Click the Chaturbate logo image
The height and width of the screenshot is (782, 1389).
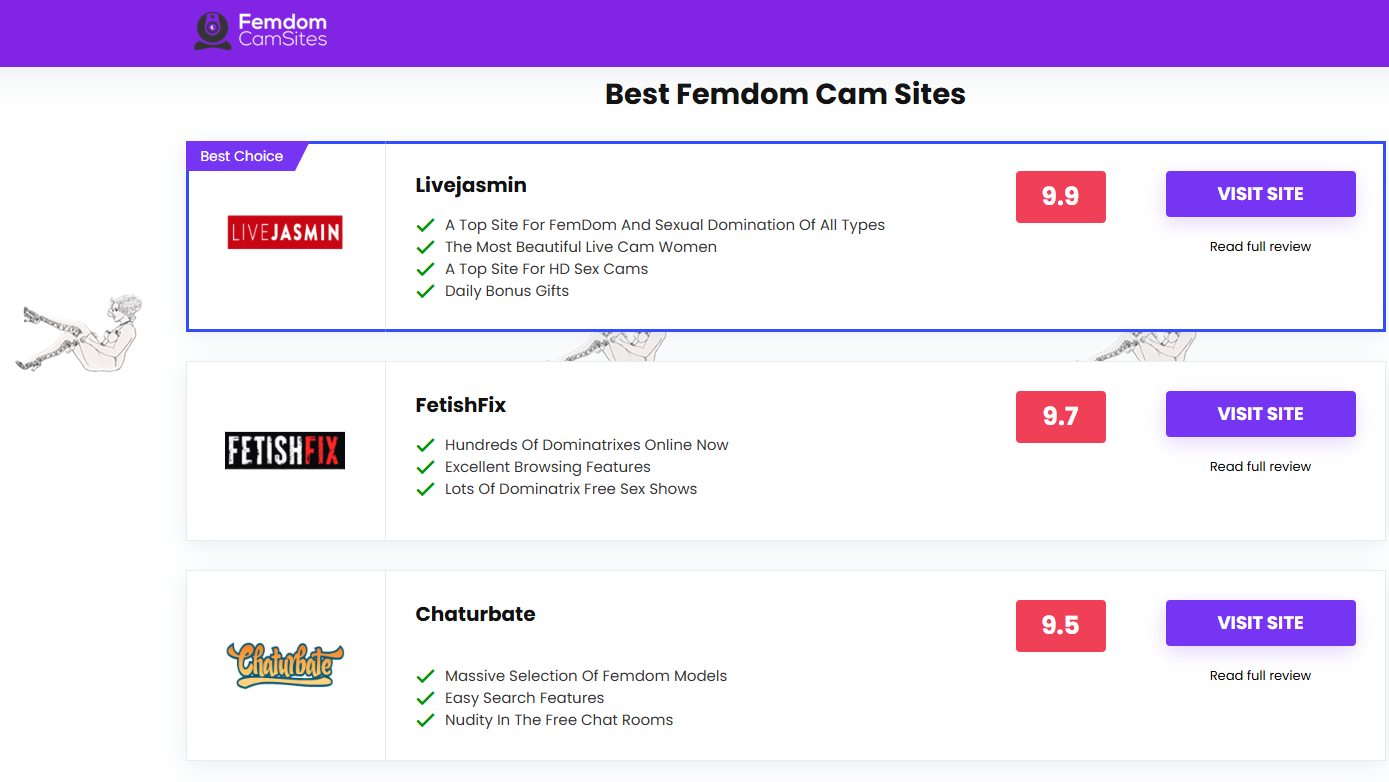pyautogui.click(x=285, y=665)
